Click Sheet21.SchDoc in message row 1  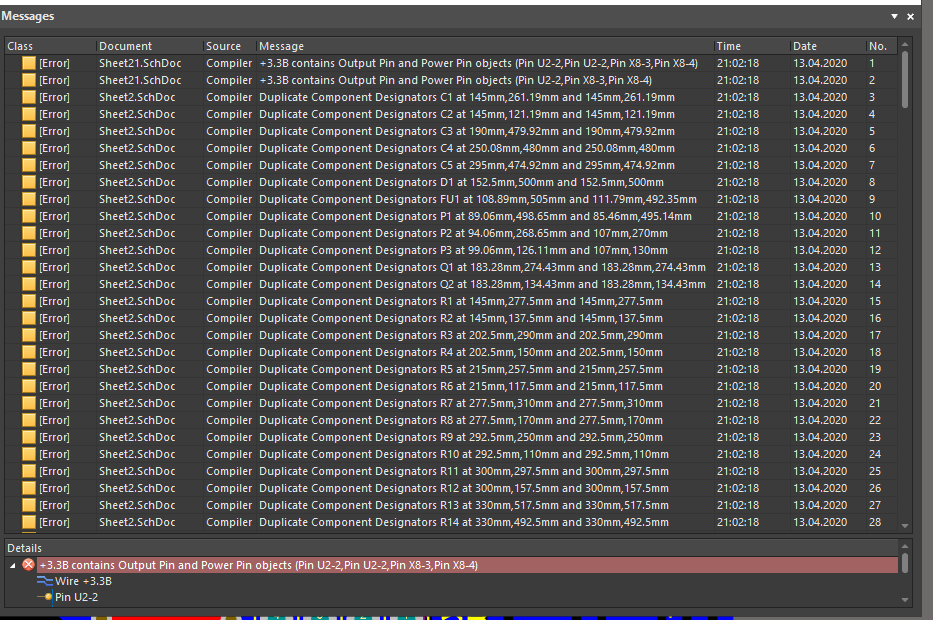click(x=140, y=63)
